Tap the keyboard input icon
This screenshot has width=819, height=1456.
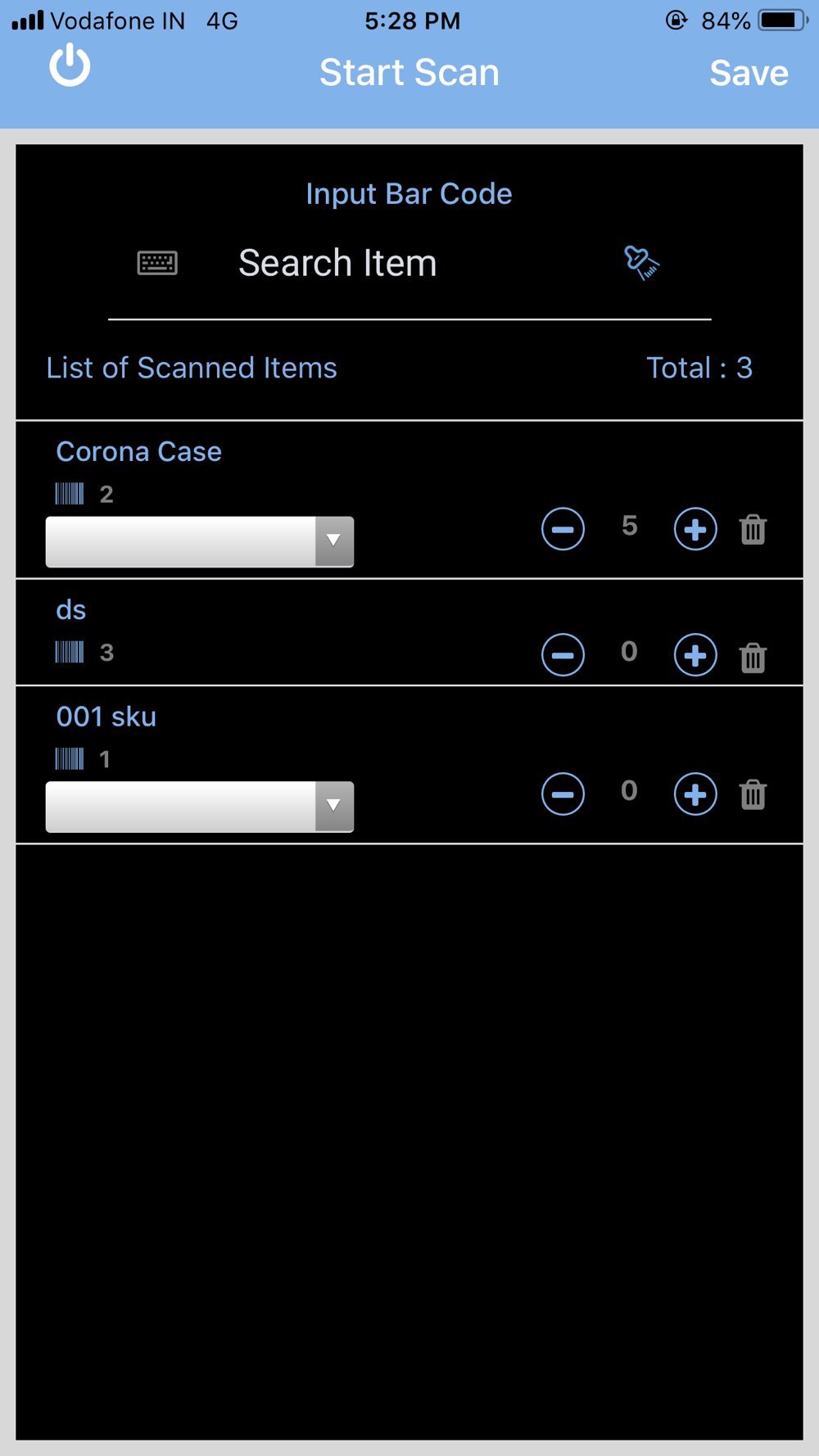(x=157, y=263)
